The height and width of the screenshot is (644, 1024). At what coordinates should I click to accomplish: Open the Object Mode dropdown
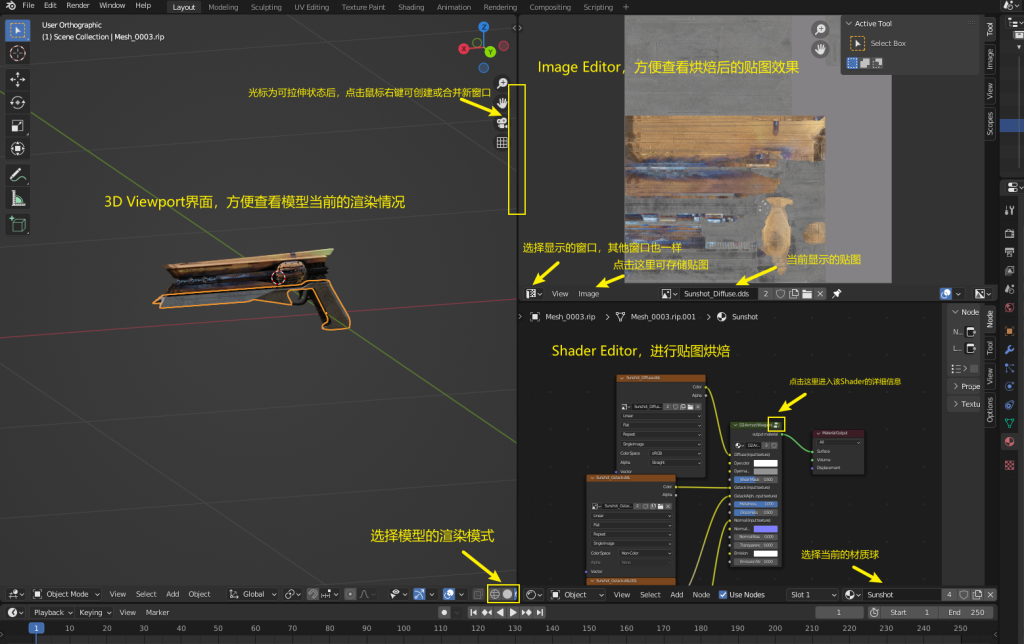pos(68,594)
